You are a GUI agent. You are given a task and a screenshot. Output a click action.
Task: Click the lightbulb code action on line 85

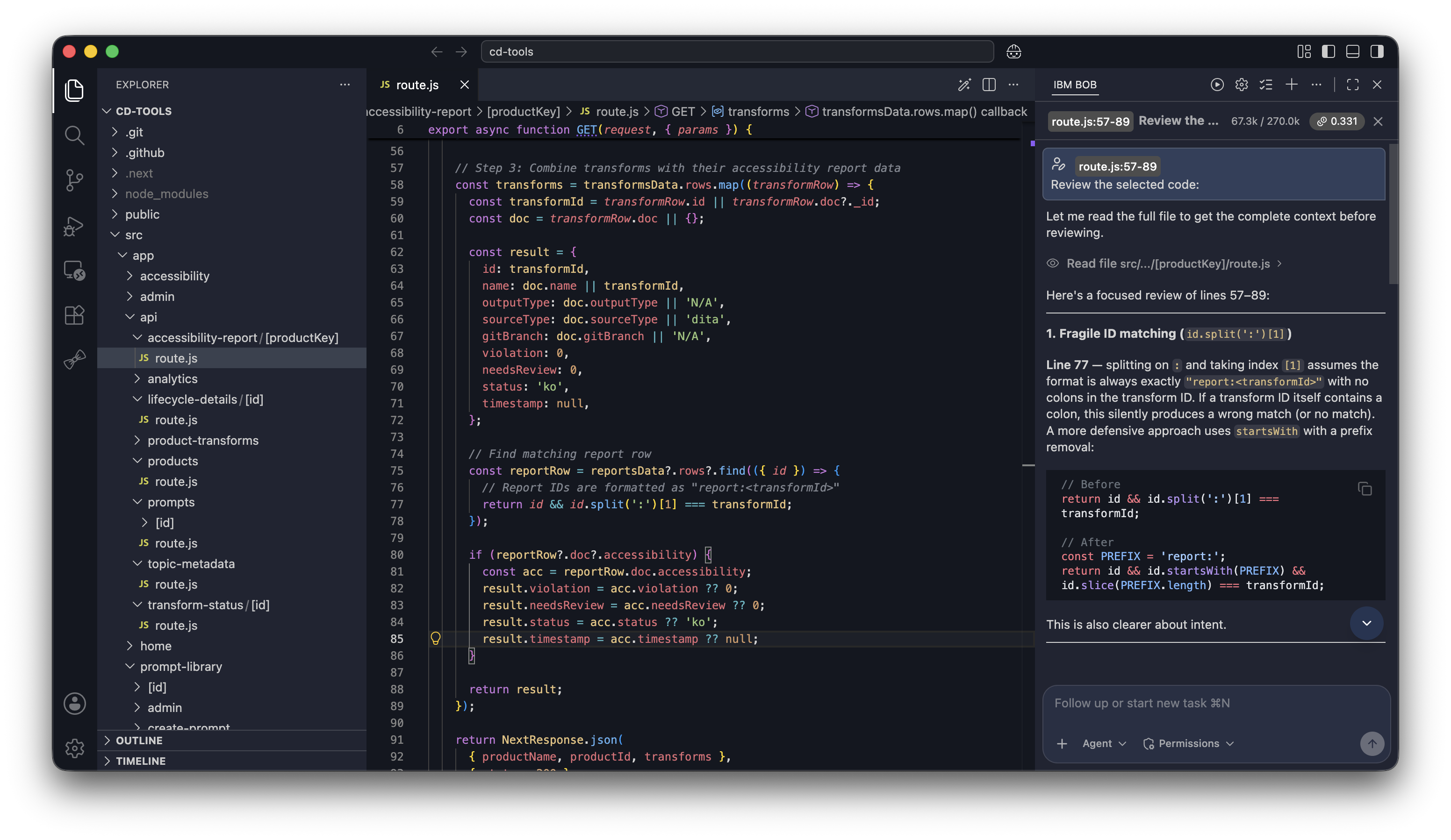pos(435,638)
